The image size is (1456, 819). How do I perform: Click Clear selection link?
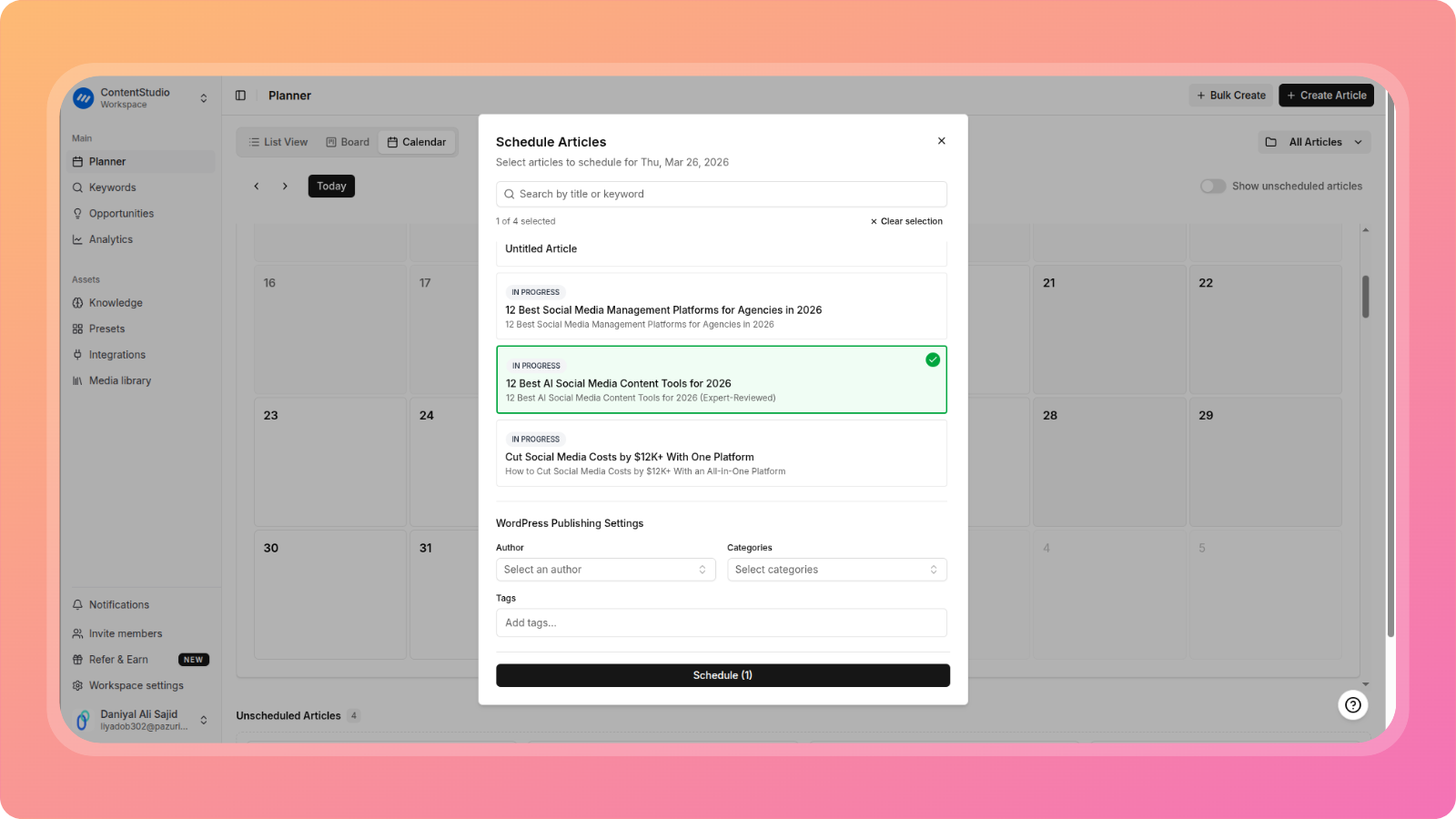[906, 221]
